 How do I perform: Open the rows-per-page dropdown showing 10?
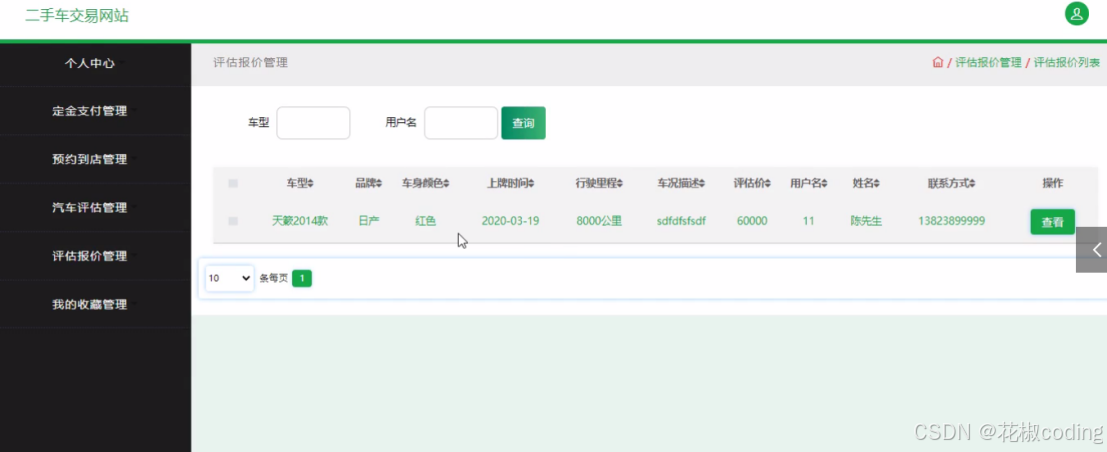pos(229,278)
